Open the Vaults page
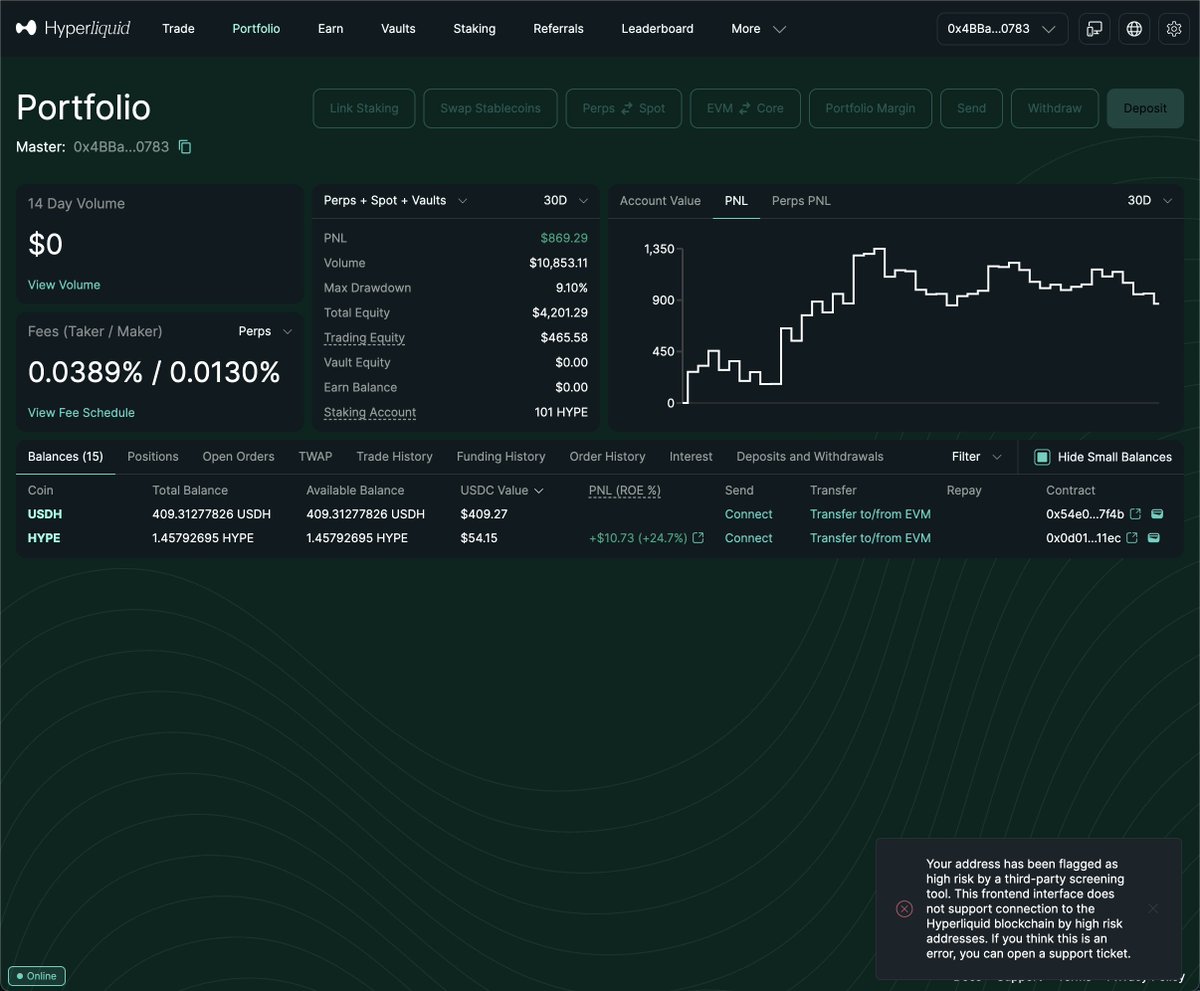The width and height of the screenshot is (1200, 991). coord(398,29)
